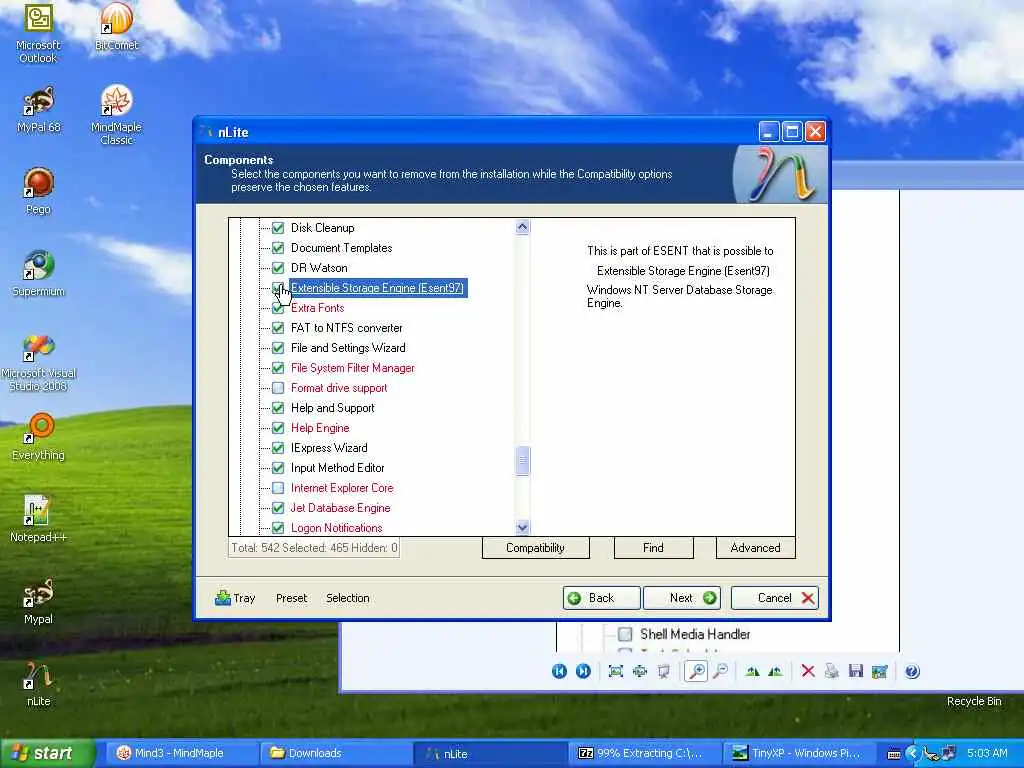Switch to 99% Extracting 7-Zip taskbar item

[x=645, y=754]
